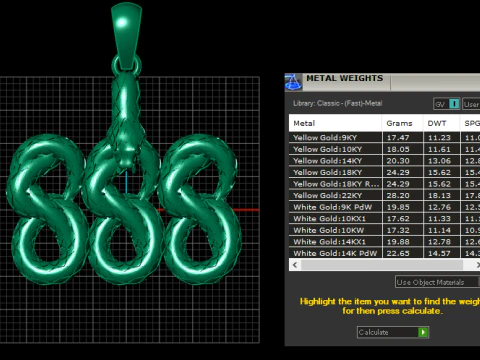Click the 18.13 DWT value
Image resolution: width=480 pixels, height=360 pixels.
coord(439,195)
